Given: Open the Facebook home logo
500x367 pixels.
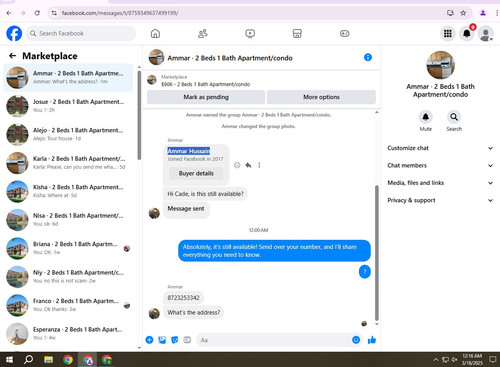Looking at the screenshot, I should (14, 33).
